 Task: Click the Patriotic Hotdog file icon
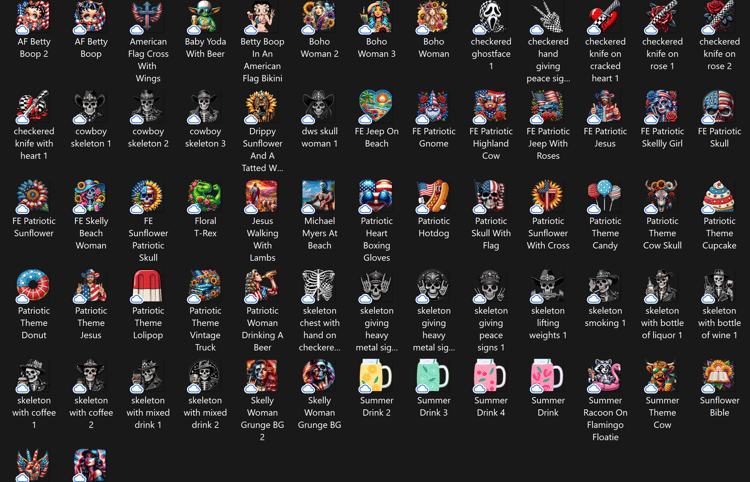(433, 196)
